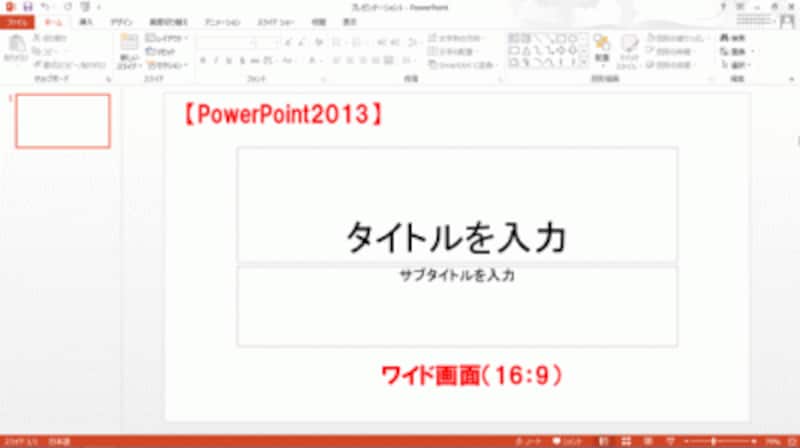Screen dimensions: 800x448
Task: Open the 挿入 (Insert) ribbon tab
Action: [x=86, y=22]
